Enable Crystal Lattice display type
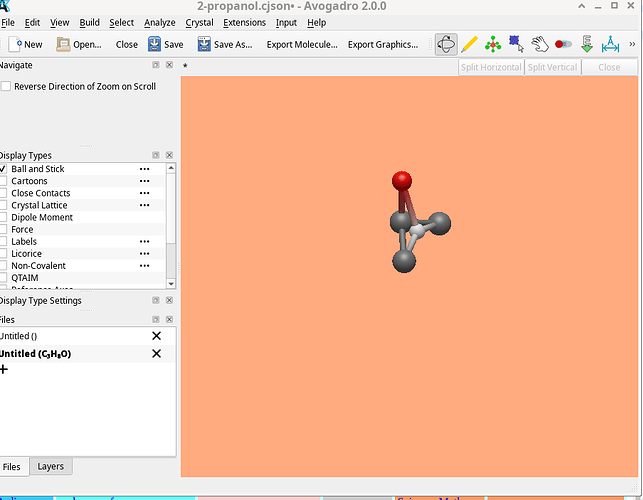The image size is (643, 500). point(3,205)
